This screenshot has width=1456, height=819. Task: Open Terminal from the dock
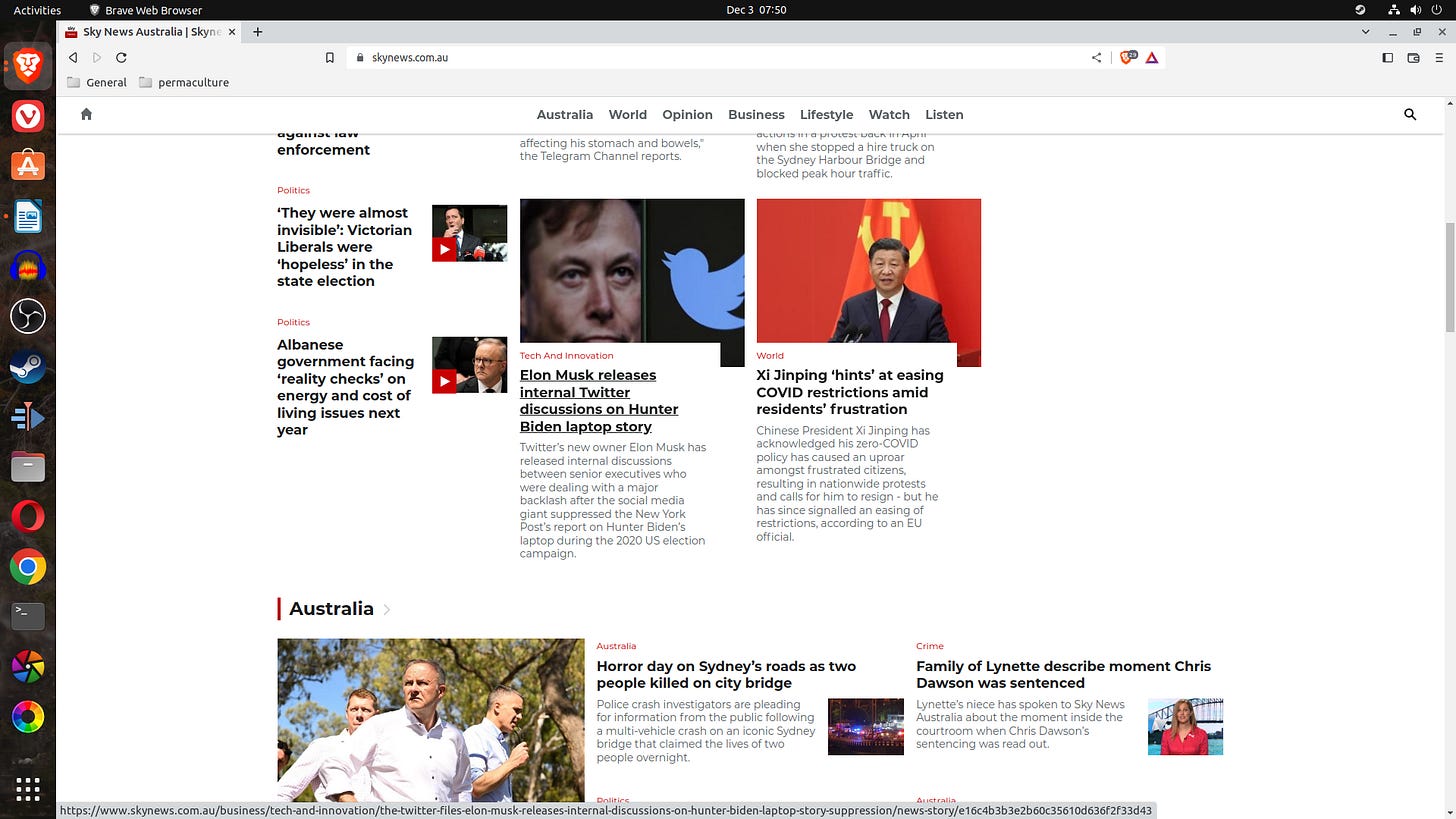tap(28, 616)
